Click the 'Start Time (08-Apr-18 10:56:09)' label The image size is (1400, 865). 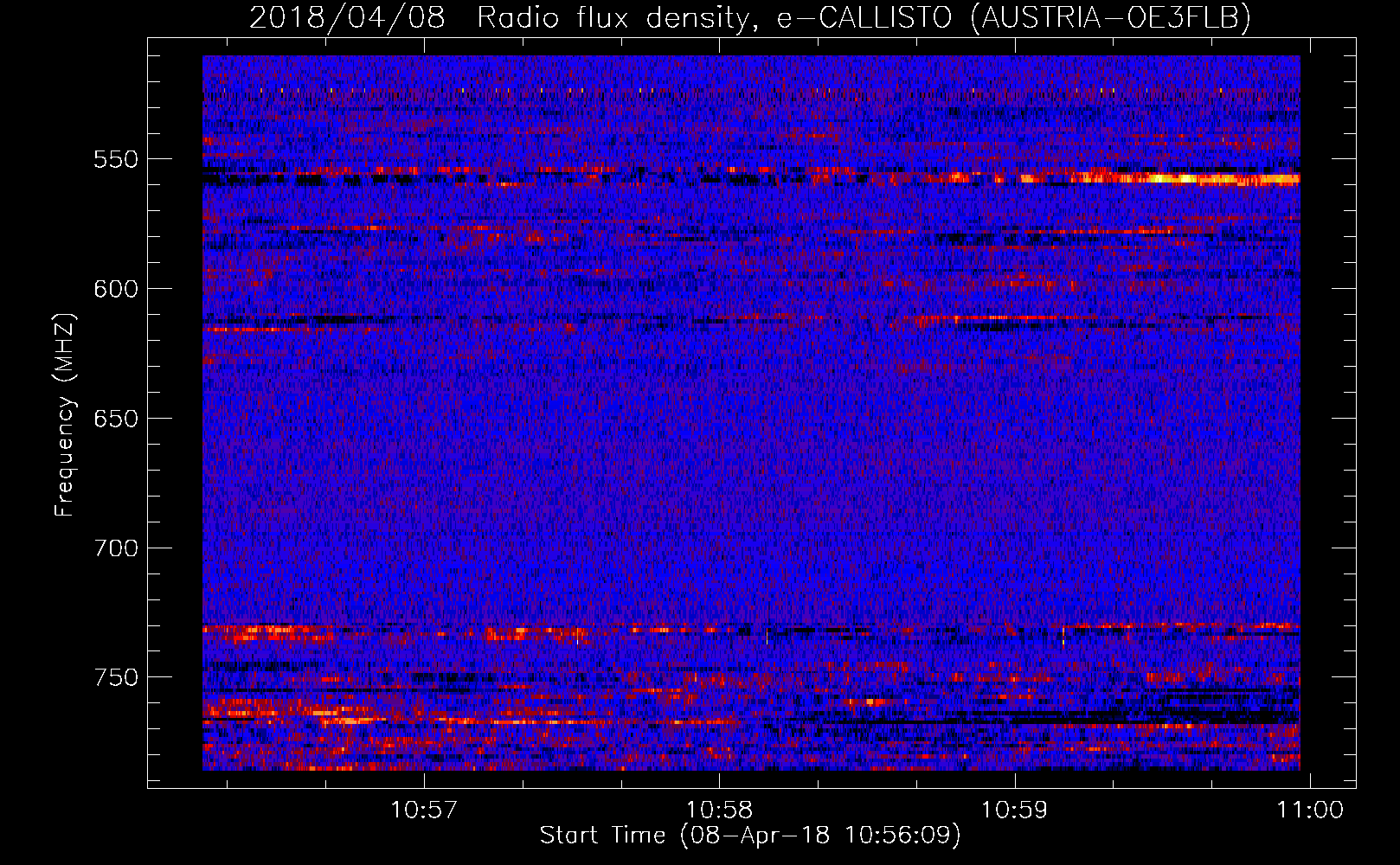click(750, 836)
